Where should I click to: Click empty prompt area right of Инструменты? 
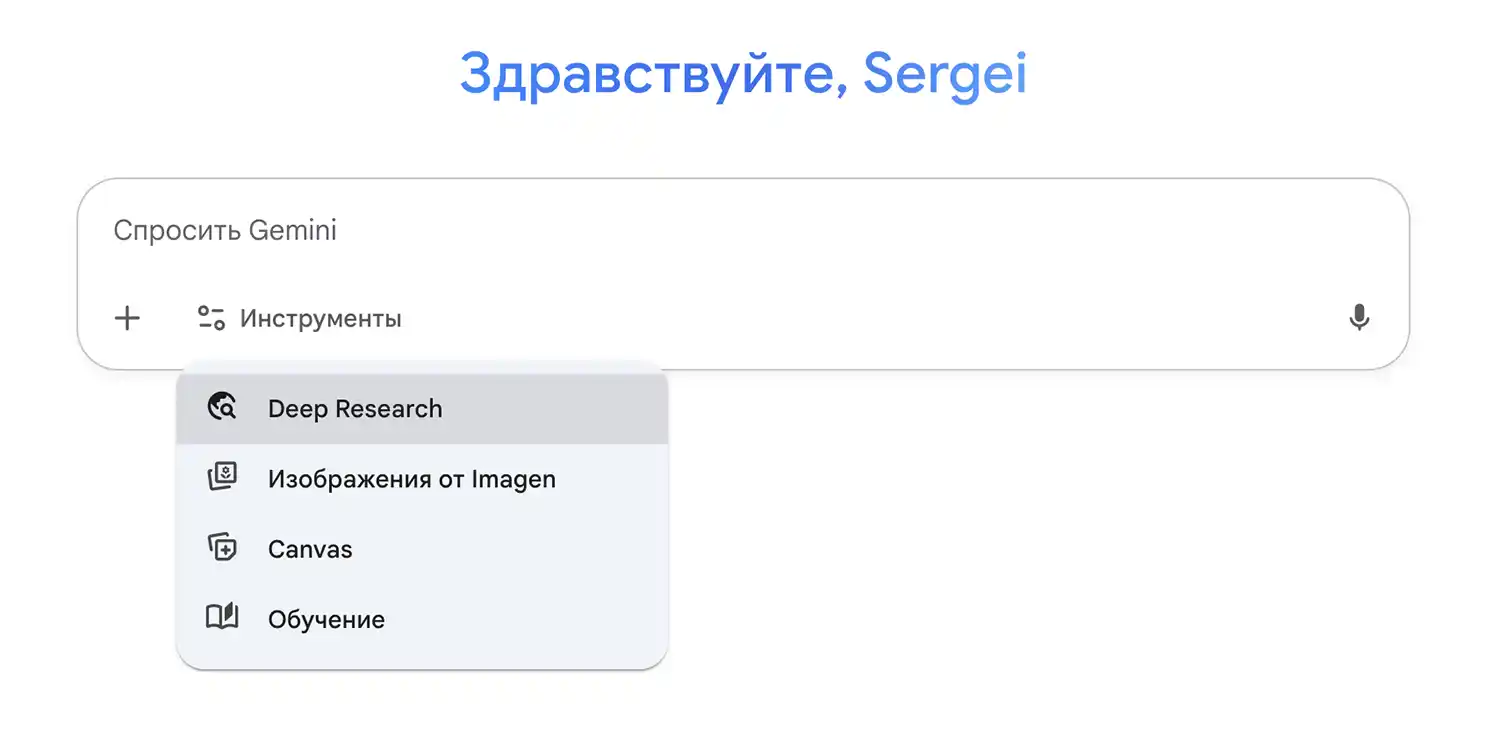pyautogui.click(x=850, y=319)
